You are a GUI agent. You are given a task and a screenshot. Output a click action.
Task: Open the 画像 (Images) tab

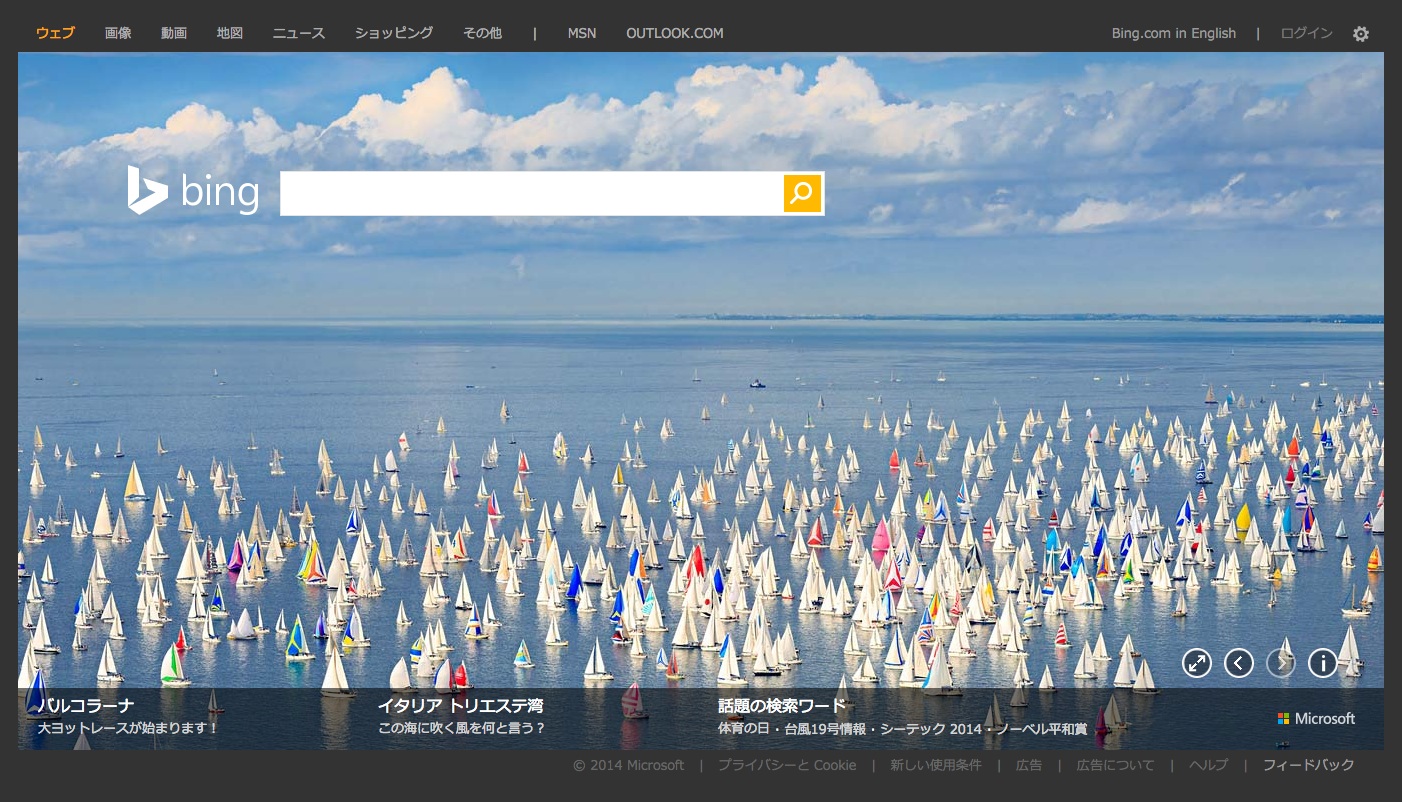pos(118,33)
